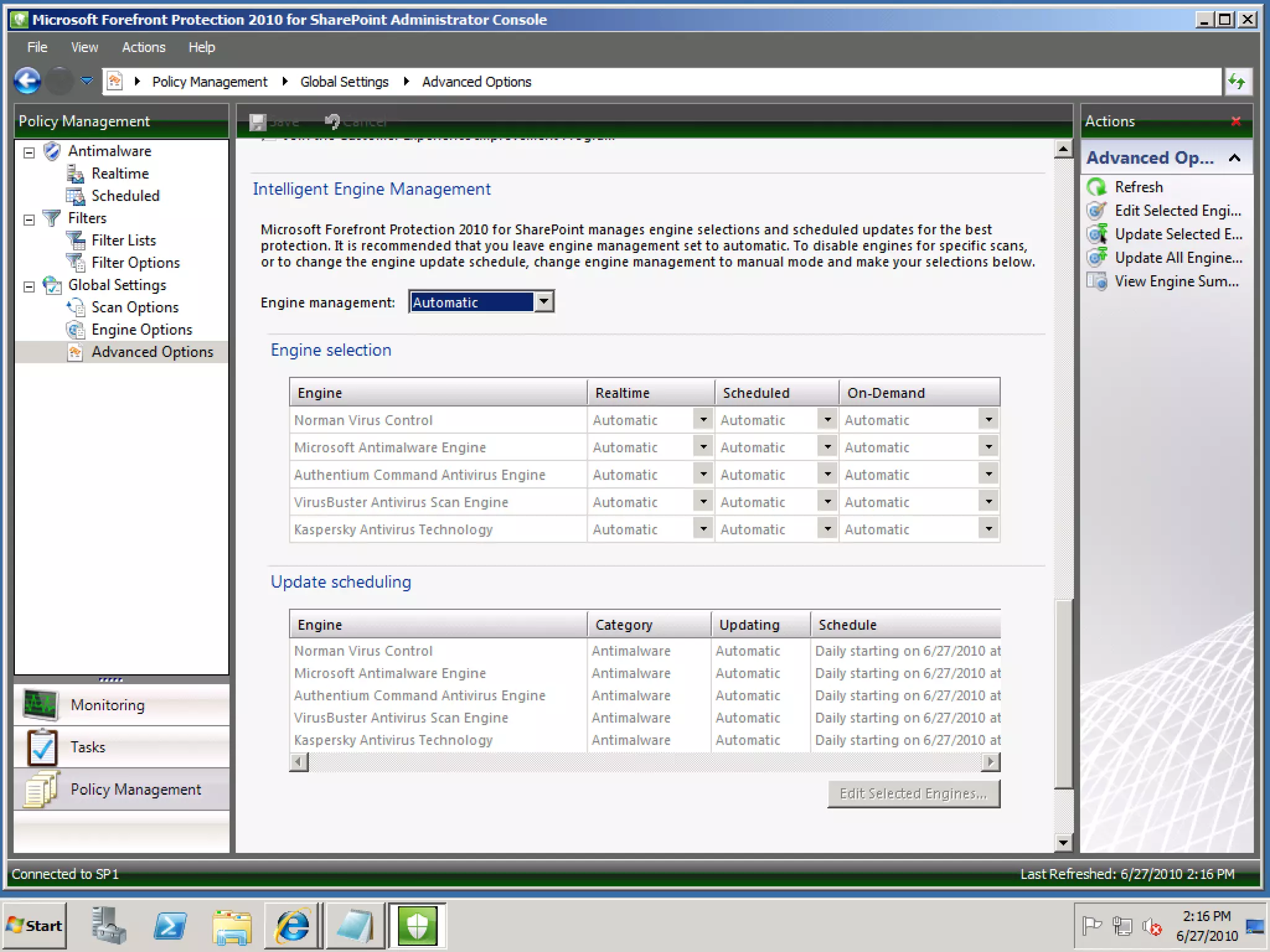Collapse the Antimalware tree node
Viewport: 1270px width, 952px height.
click(x=29, y=152)
